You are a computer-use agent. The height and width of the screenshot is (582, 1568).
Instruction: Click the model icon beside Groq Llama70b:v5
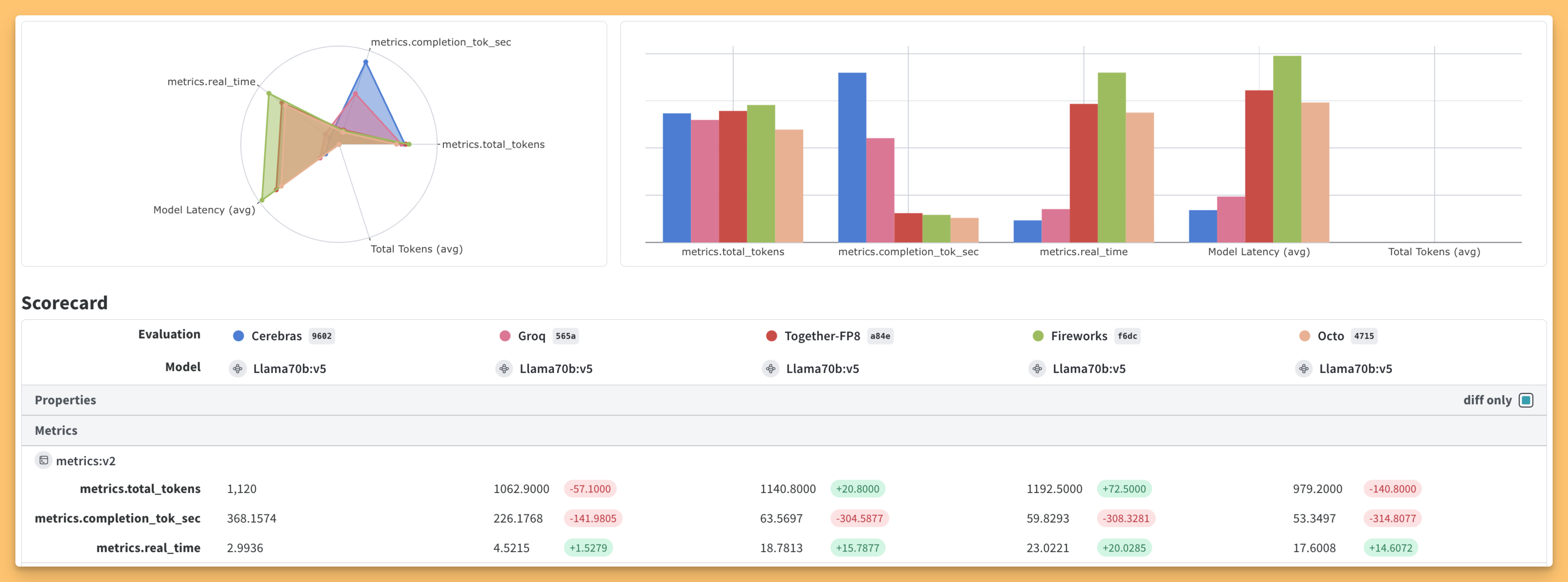tap(504, 369)
